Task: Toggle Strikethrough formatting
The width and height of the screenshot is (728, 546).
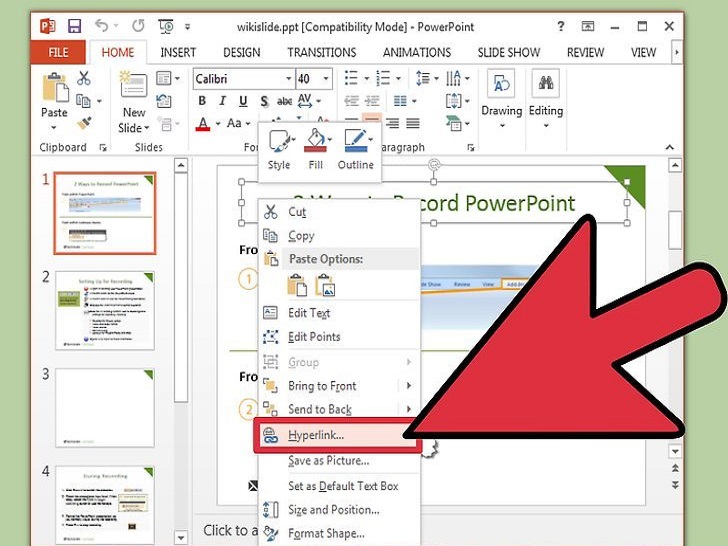Action: [x=284, y=101]
